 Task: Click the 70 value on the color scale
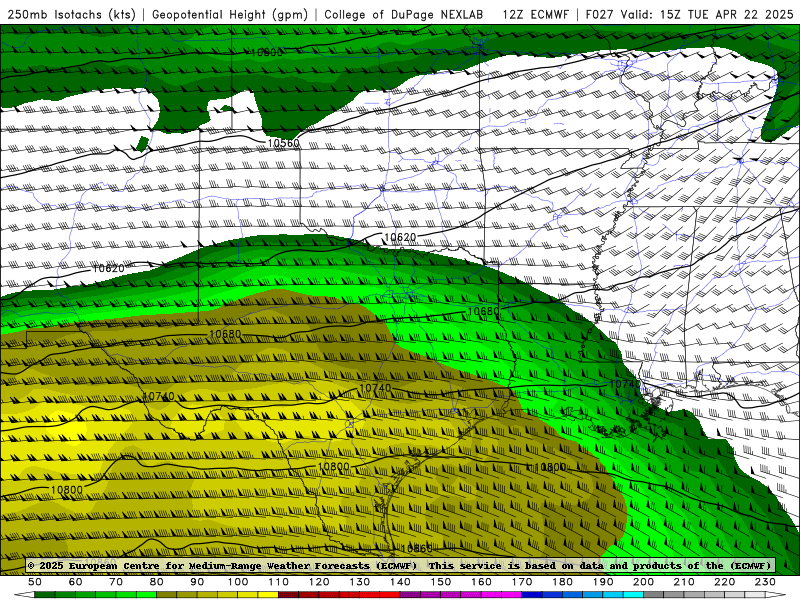click(x=116, y=582)
